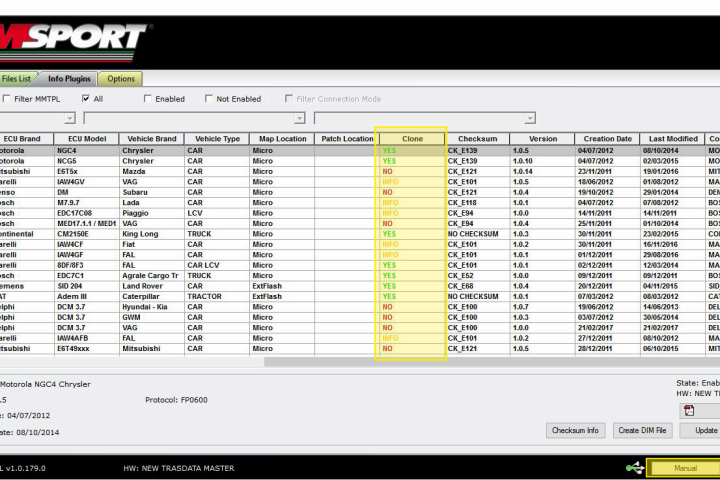
Task: Sort by the Vehicle Brand column header
Action: 152,139
